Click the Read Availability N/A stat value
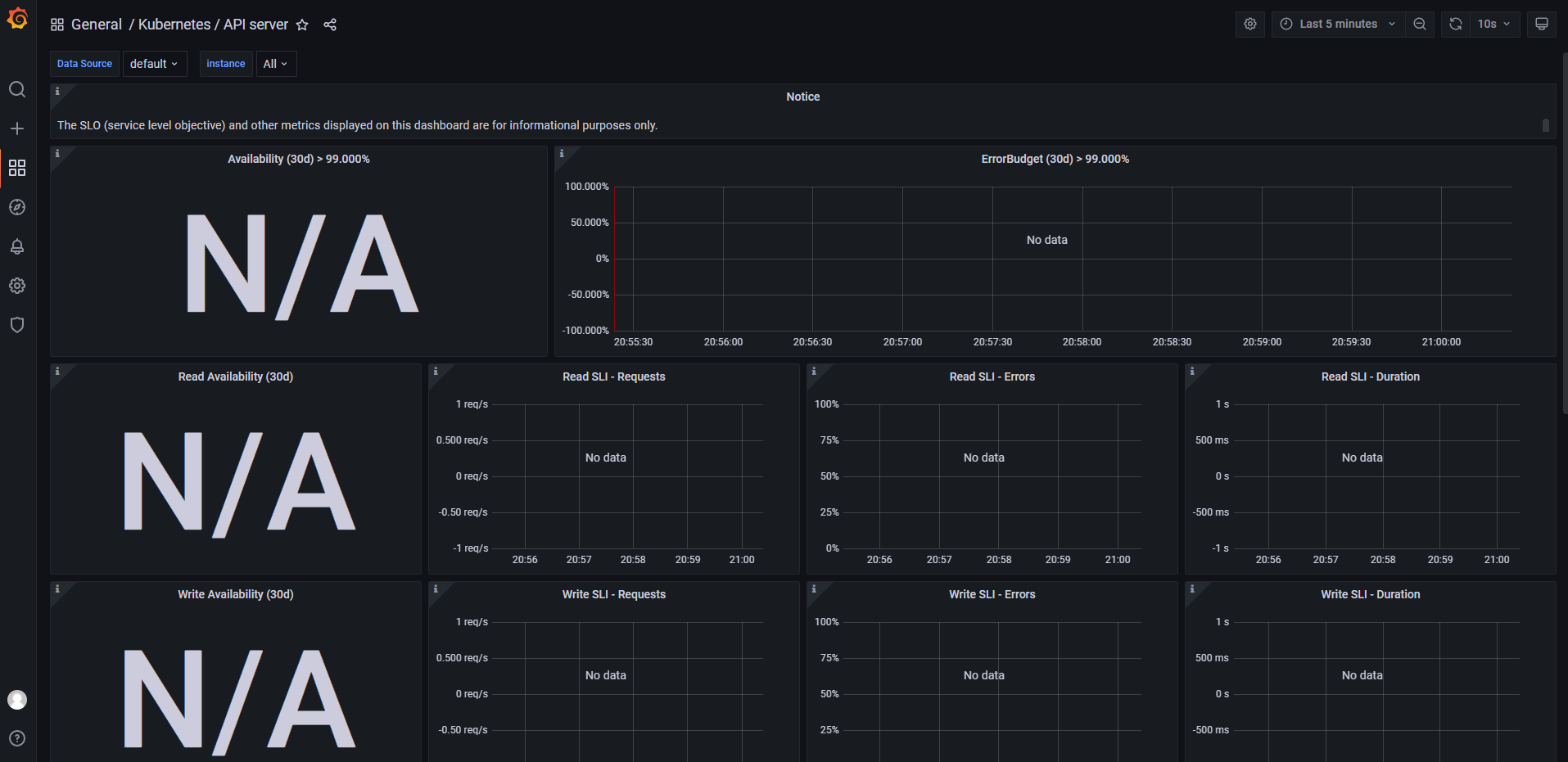 click(239, 483)
